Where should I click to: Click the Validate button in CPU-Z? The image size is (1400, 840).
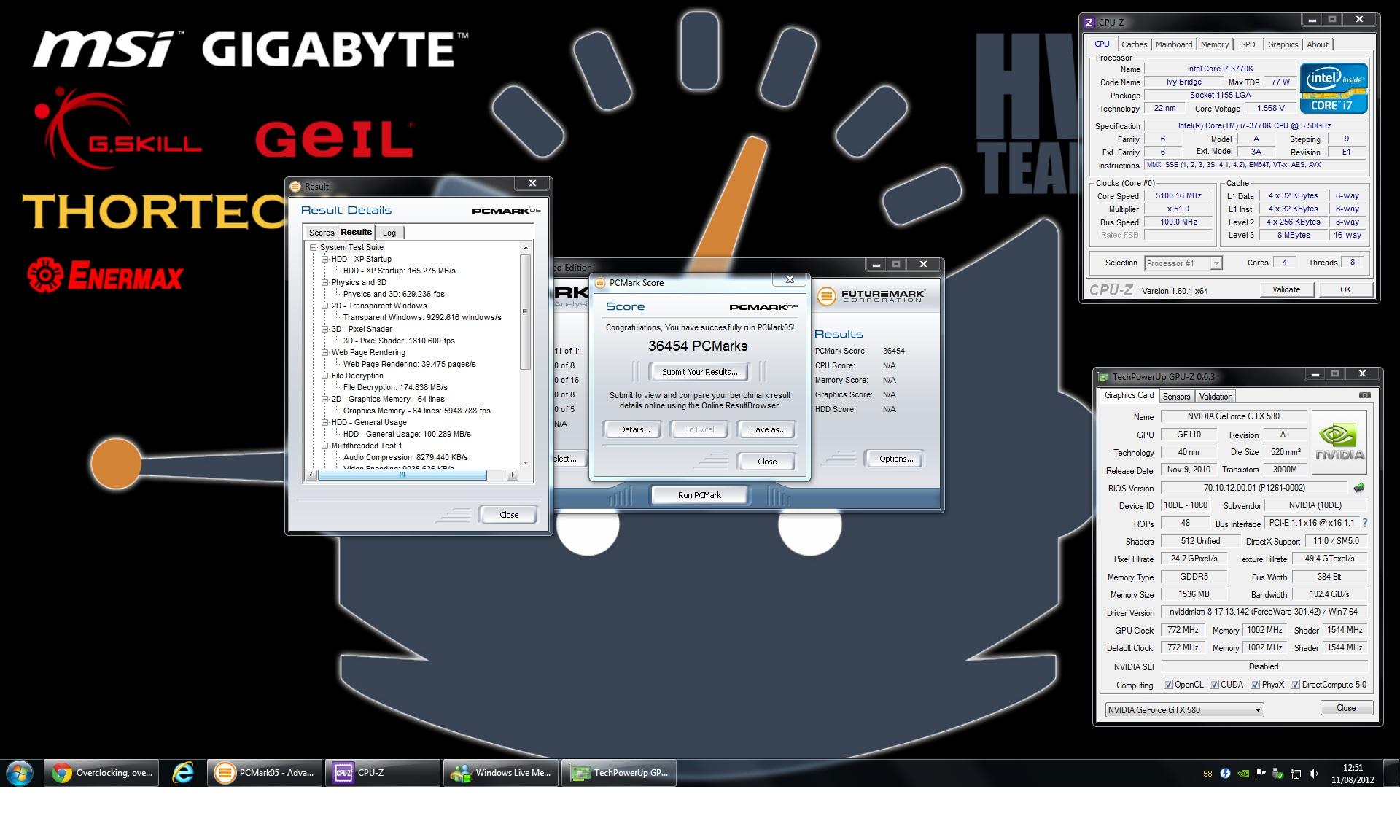[x=1286, y=289]
